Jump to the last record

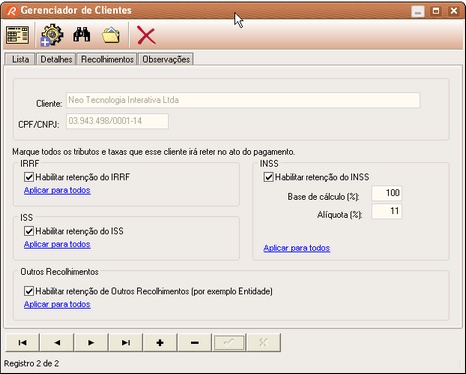point(126,342)
